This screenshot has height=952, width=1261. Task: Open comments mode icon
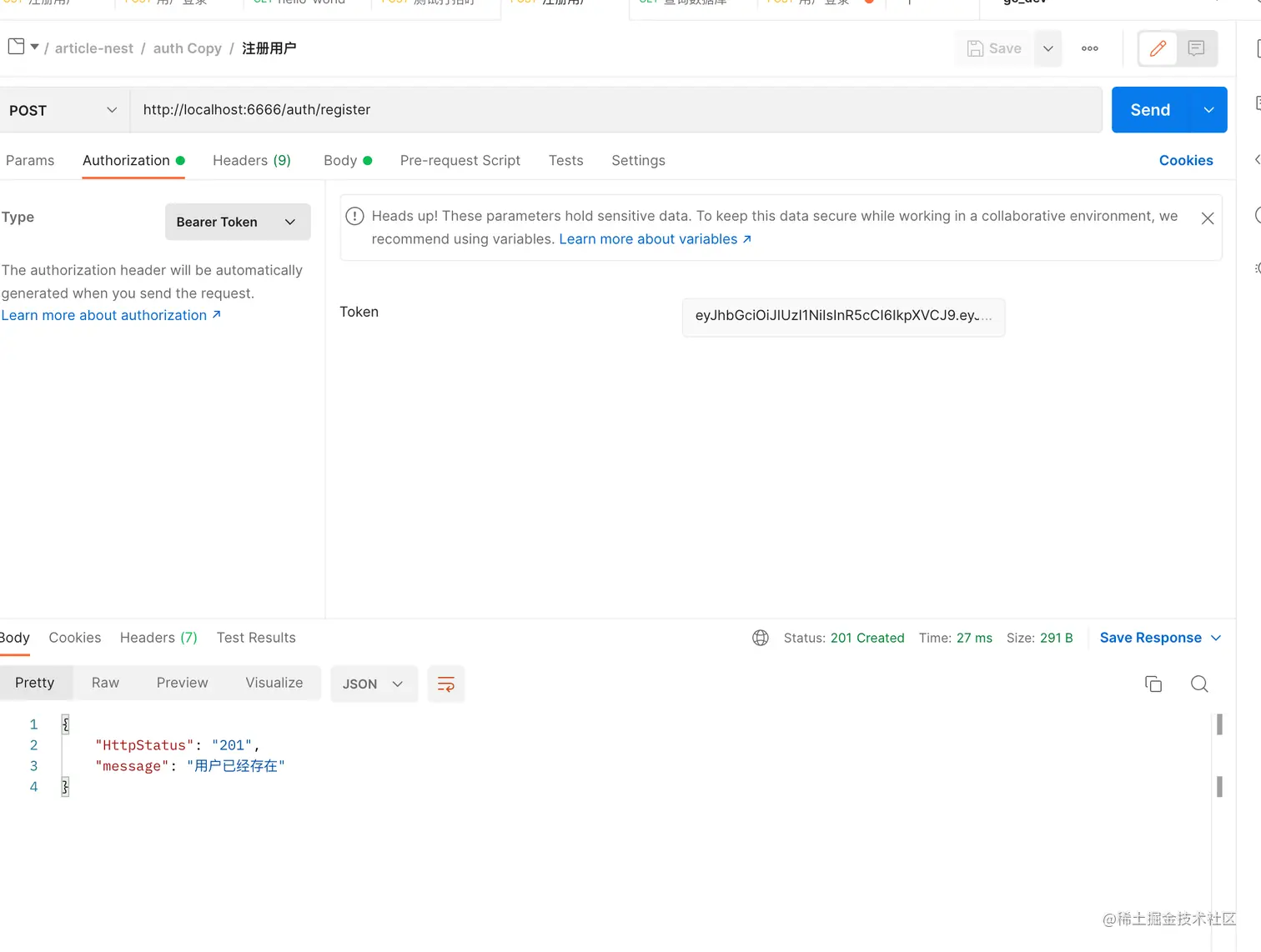pyautogui.click(x=1196, y=48)
